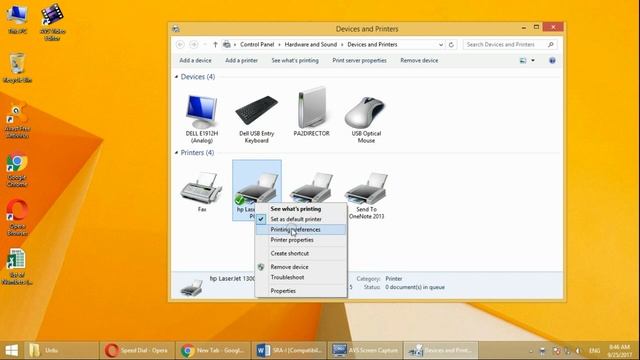Image resolution: width=640 pixels, height=360 pixels.
Task: Open Opera Browser desktop shortcut
Action: 17,218
